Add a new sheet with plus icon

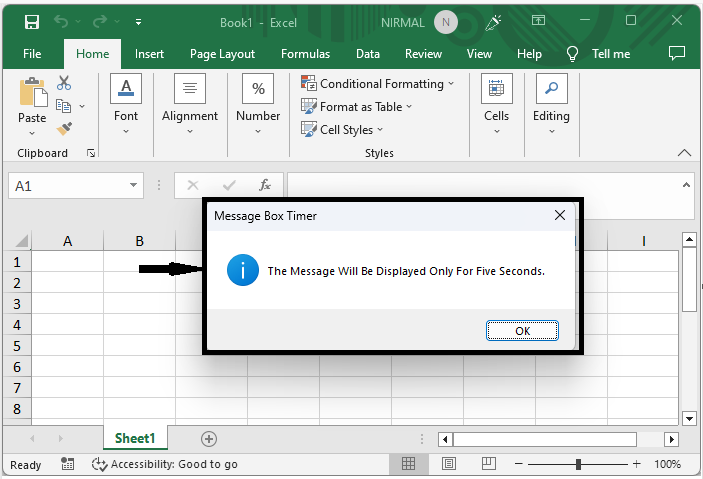tap(208, 439)
